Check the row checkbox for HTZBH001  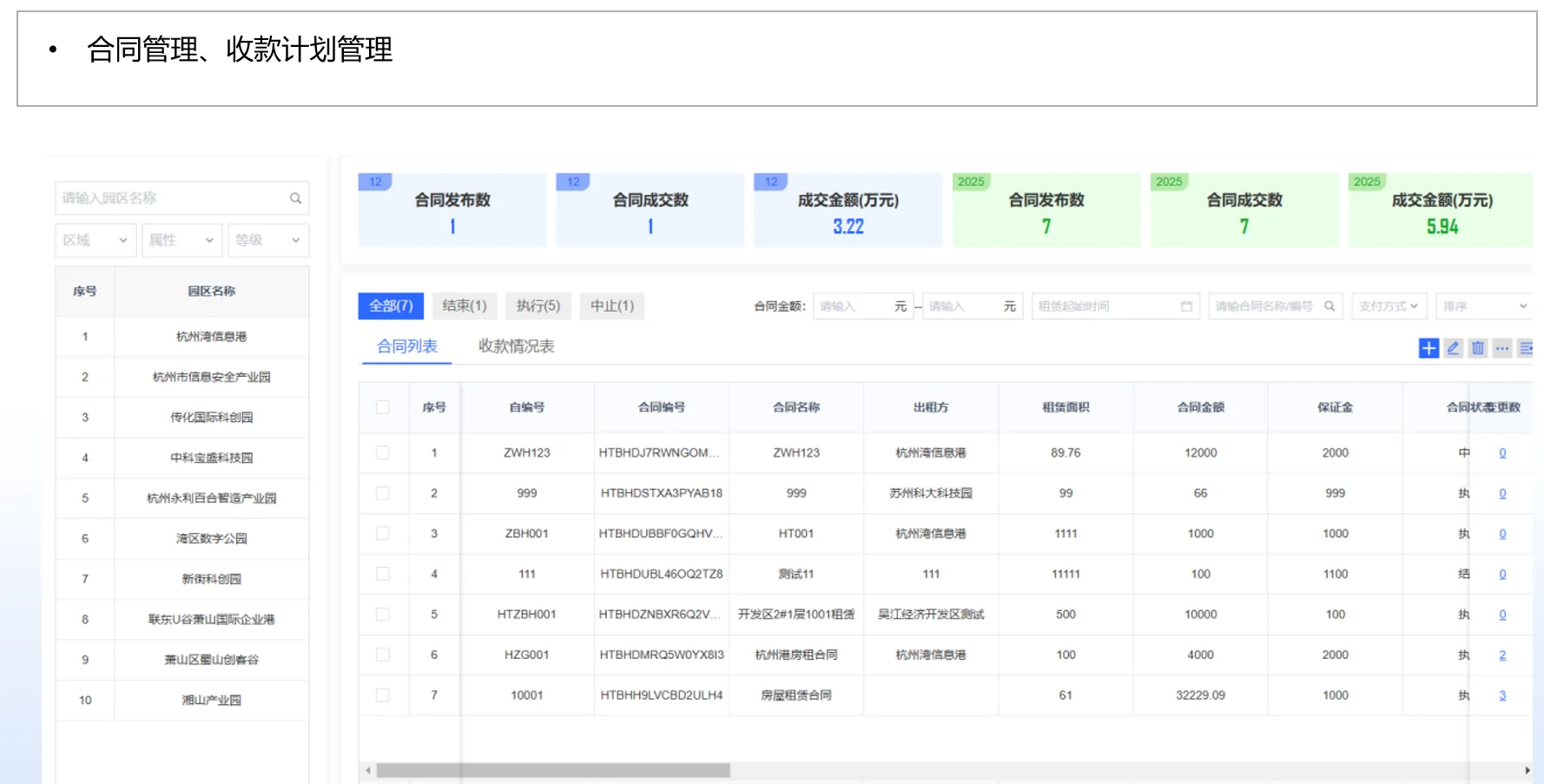(383, 614)
